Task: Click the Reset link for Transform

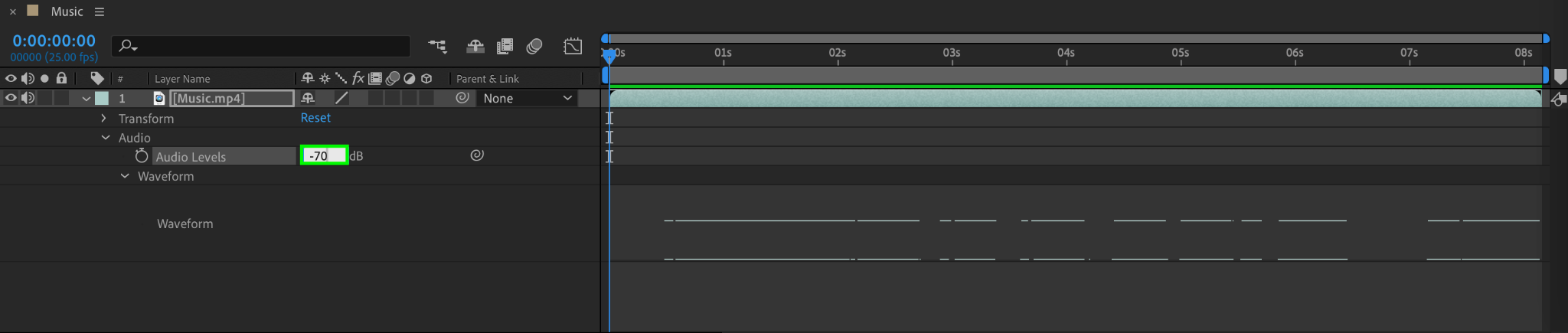Action: (315, 118)
